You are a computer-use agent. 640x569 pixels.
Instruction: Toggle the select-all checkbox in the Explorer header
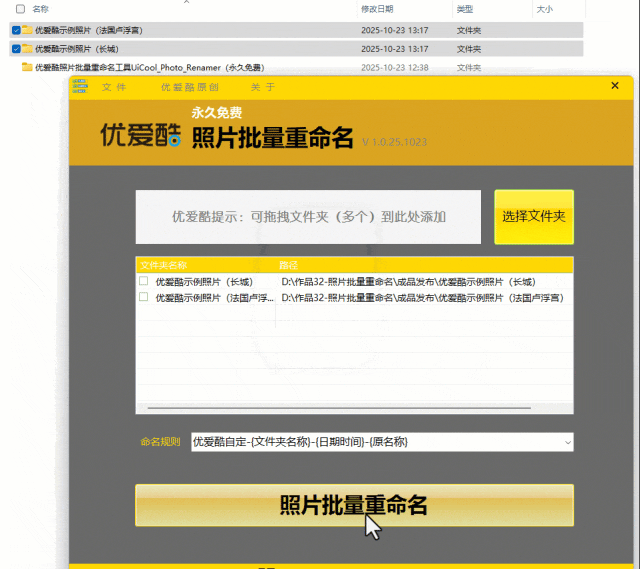click(20, 9)
